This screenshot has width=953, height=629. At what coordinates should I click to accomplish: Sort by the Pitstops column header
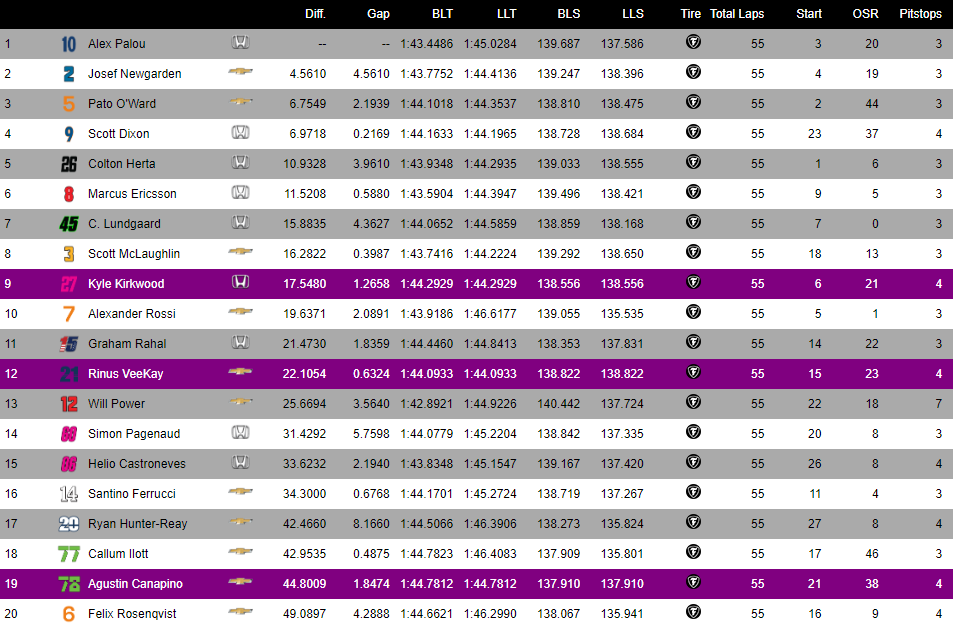tap(920, 14)
